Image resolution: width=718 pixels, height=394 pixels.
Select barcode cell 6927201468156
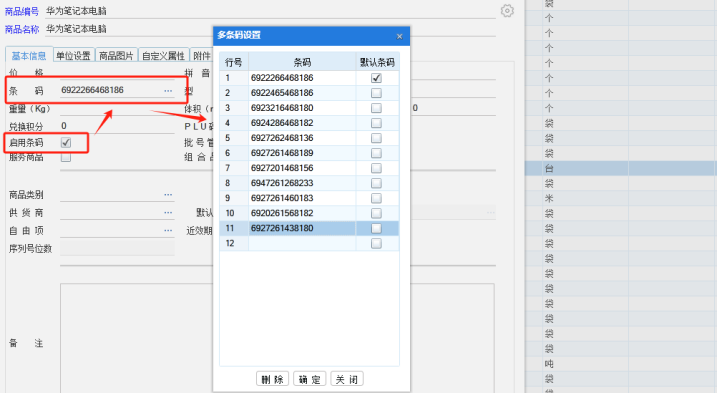point(302,168)
